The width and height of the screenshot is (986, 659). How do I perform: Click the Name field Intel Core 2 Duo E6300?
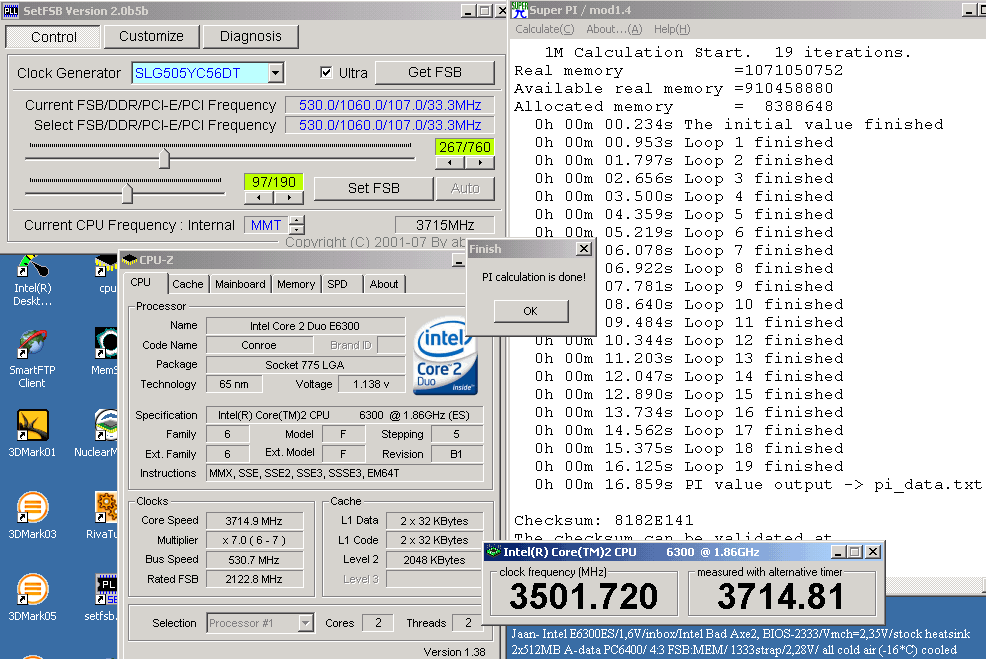(305, 326)
